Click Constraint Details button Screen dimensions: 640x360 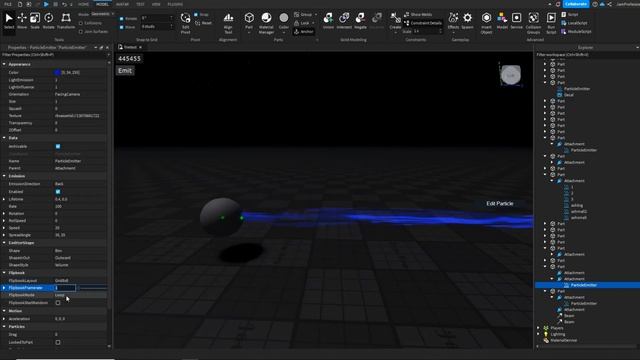(x=423, y=23)
